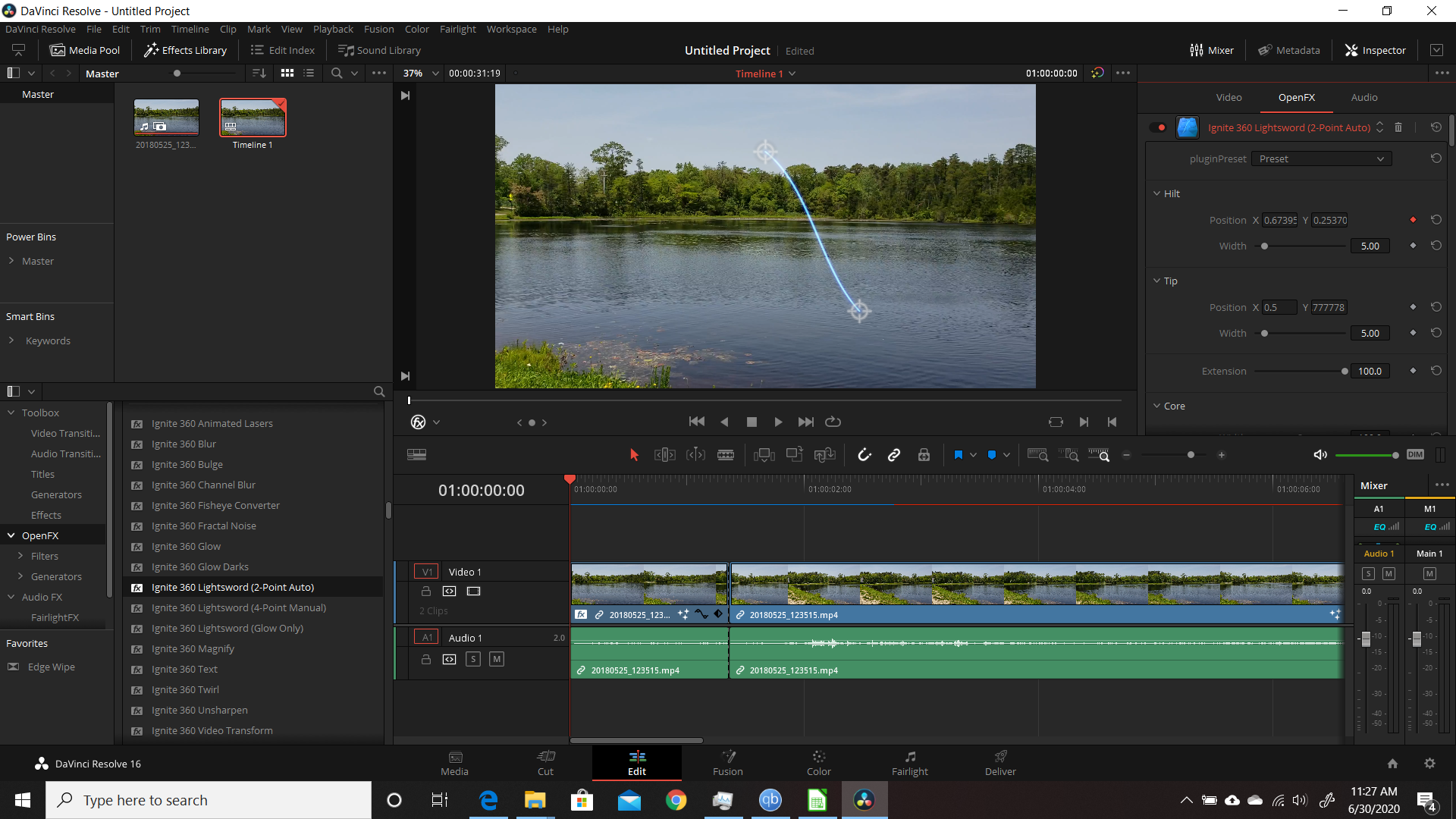The height and width of the screenshot is (819, 1456).
Task: Collapse the Core parameter group
Action: (1157, 406)
